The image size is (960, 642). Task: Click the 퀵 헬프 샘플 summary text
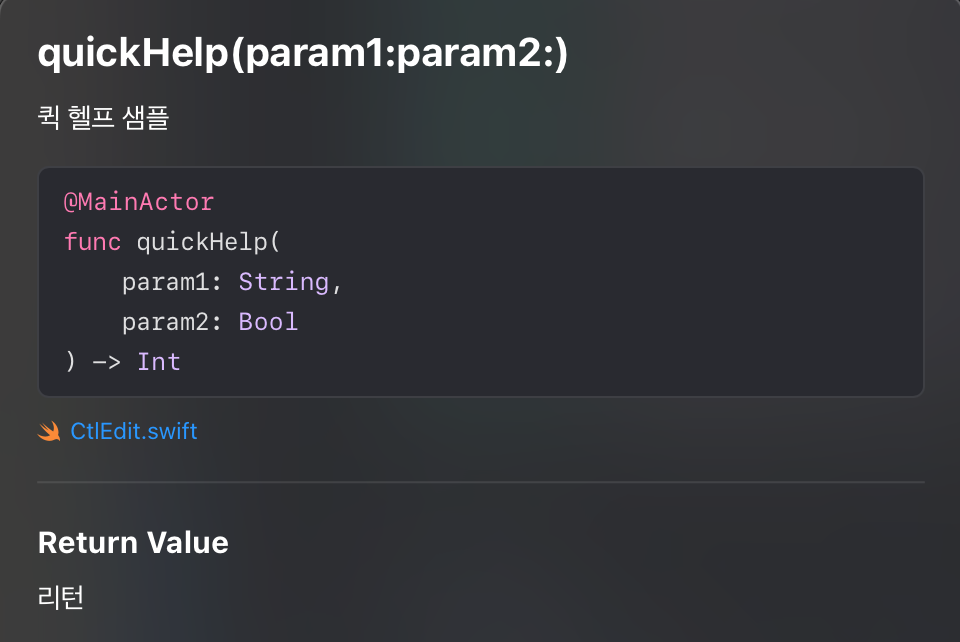pos(103,118)
